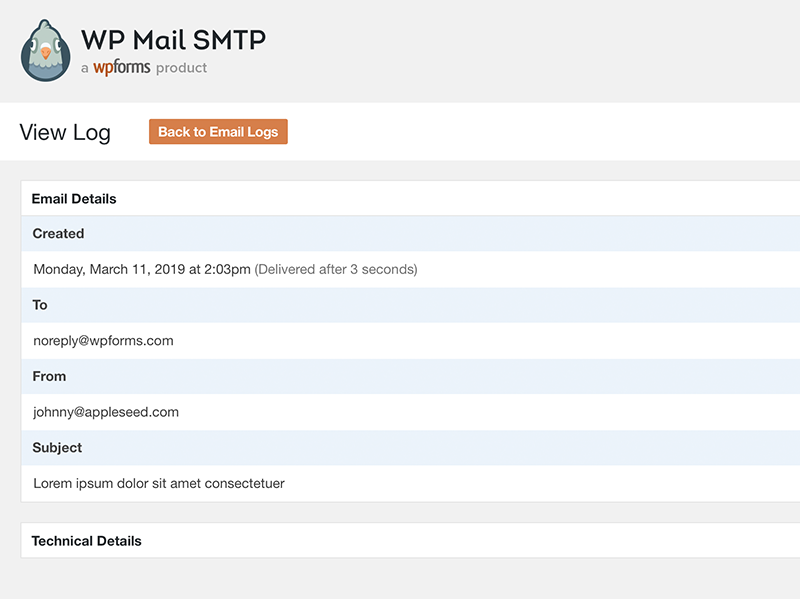
Task: Click the johnny@appleseed.com sender address
Action: click(106, 412)
